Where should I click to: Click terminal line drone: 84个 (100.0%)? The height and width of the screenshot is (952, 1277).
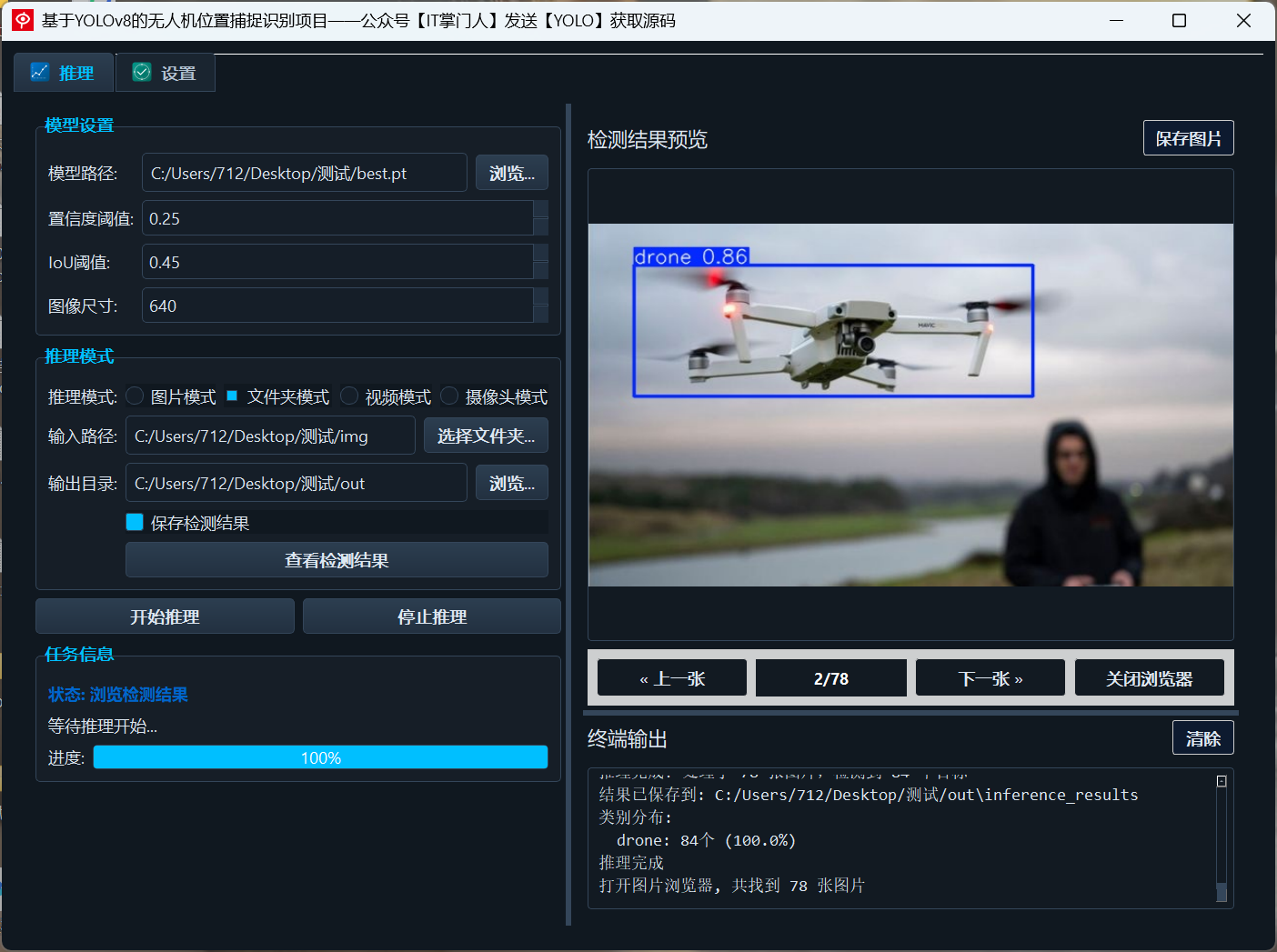click(x=706, y=840)
